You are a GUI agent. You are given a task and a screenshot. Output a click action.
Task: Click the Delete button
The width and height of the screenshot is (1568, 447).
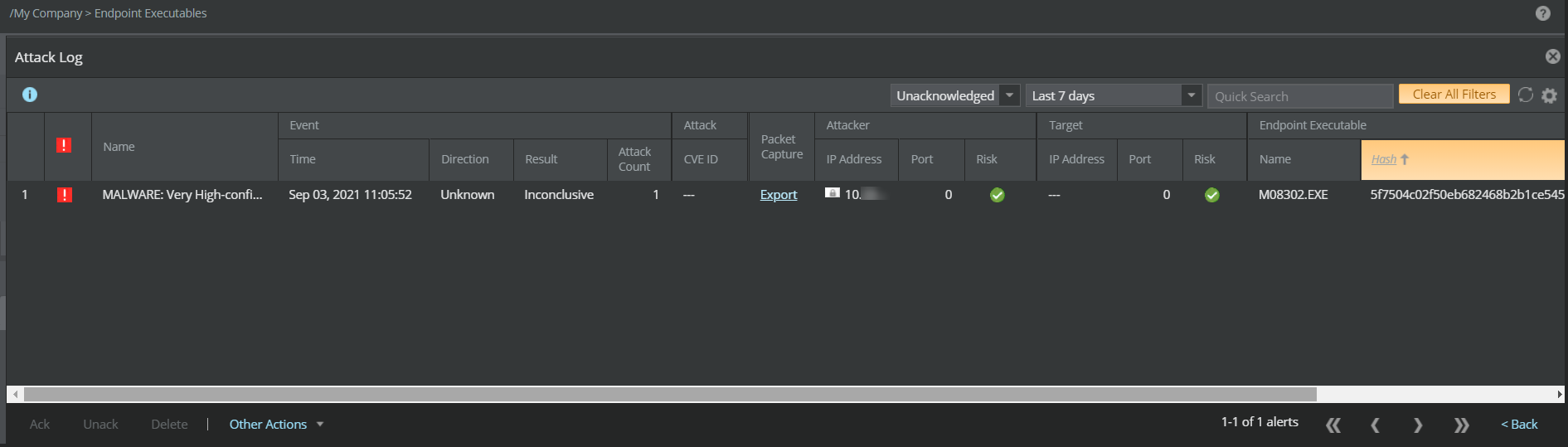[x=169, y=424]
